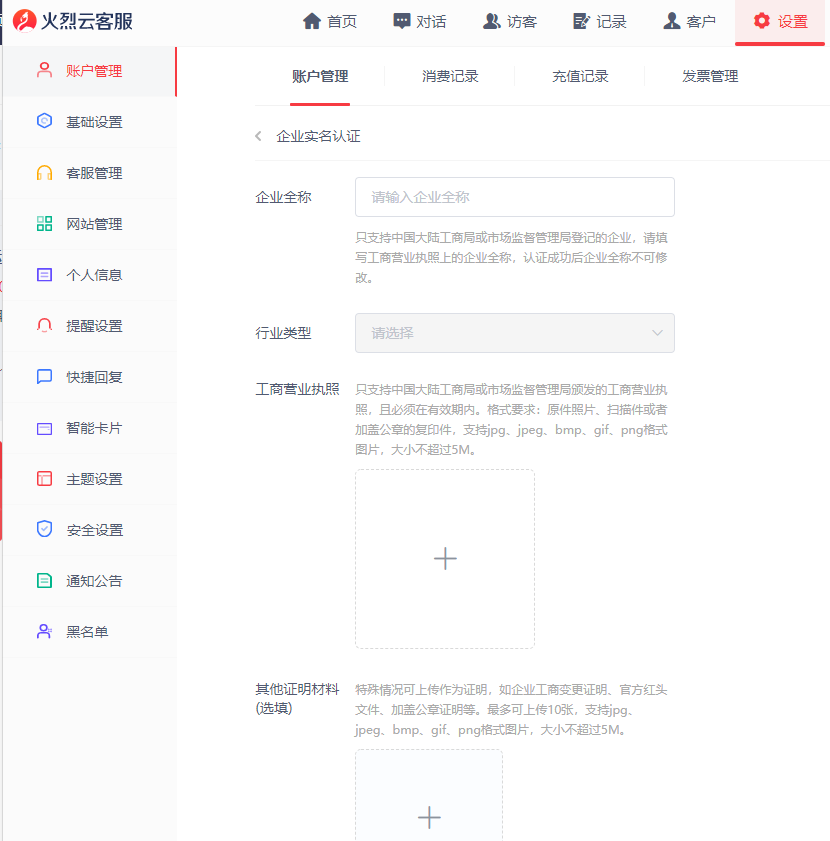Click the visitor icon beside 访客

click(x=491, y=21)
